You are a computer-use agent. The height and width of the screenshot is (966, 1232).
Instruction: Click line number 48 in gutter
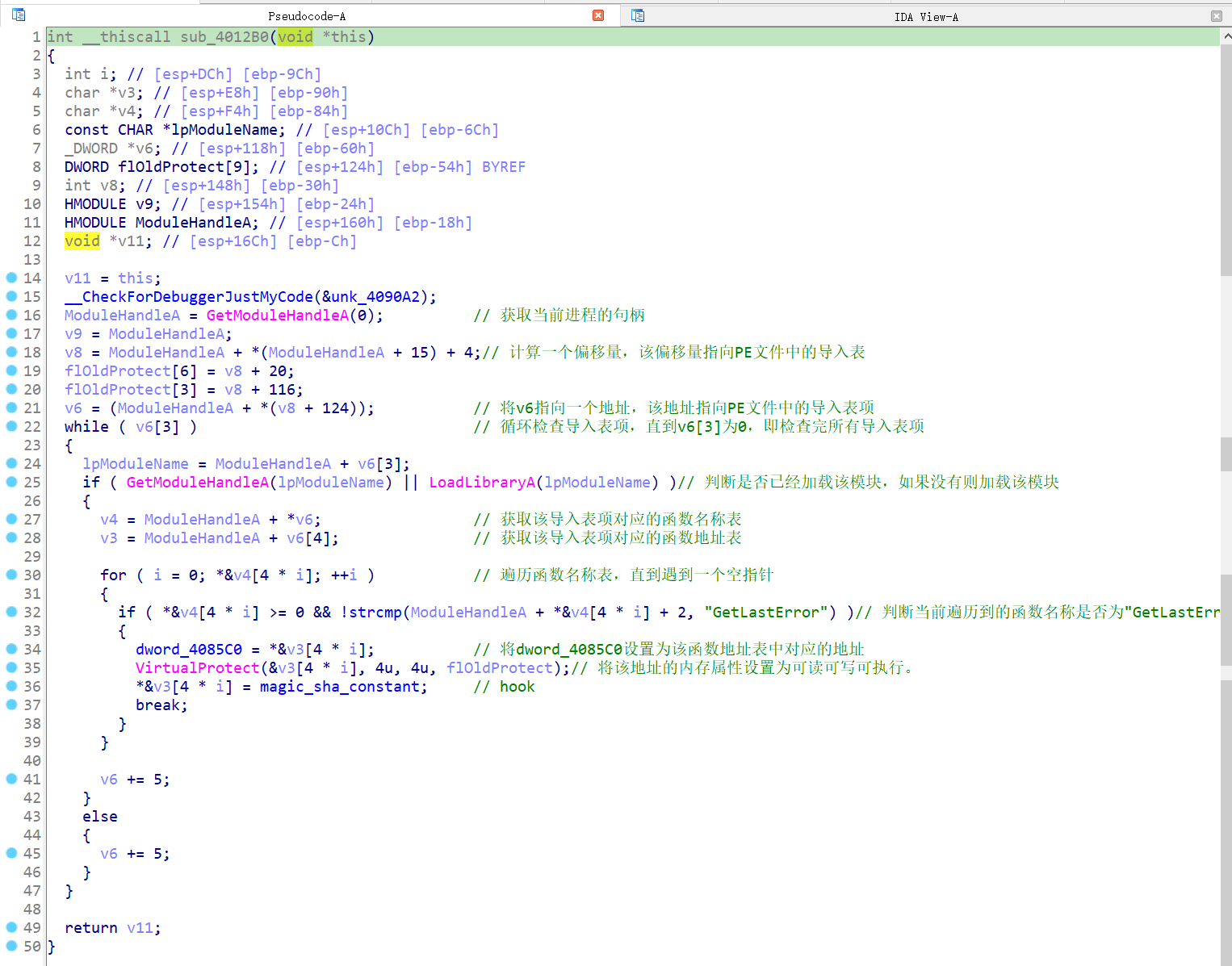[x=31, y=909]
